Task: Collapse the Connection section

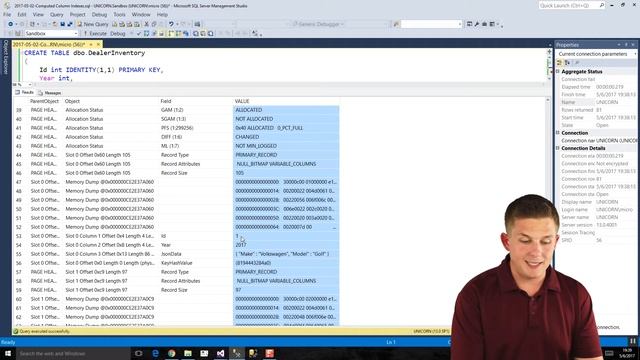Action: 558,133
